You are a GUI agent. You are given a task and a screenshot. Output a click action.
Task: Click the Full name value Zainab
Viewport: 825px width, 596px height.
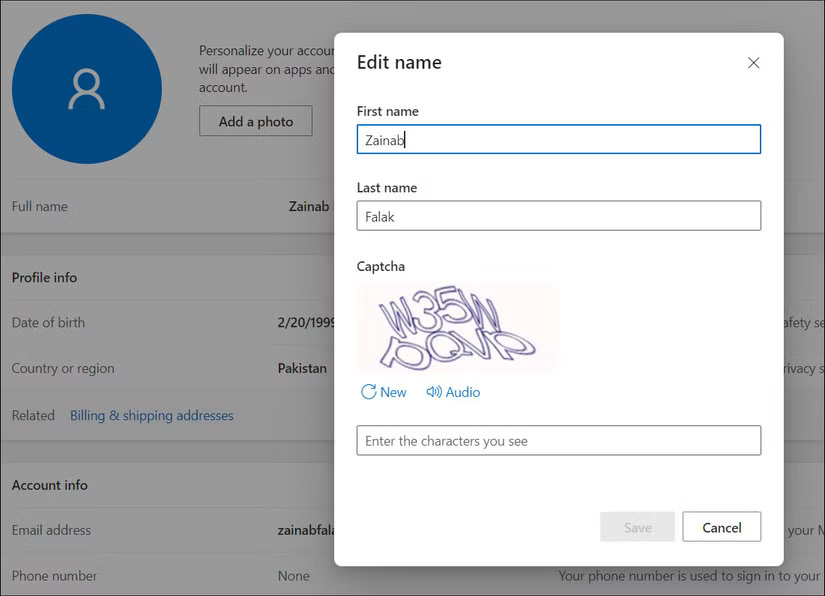[310, 206]
